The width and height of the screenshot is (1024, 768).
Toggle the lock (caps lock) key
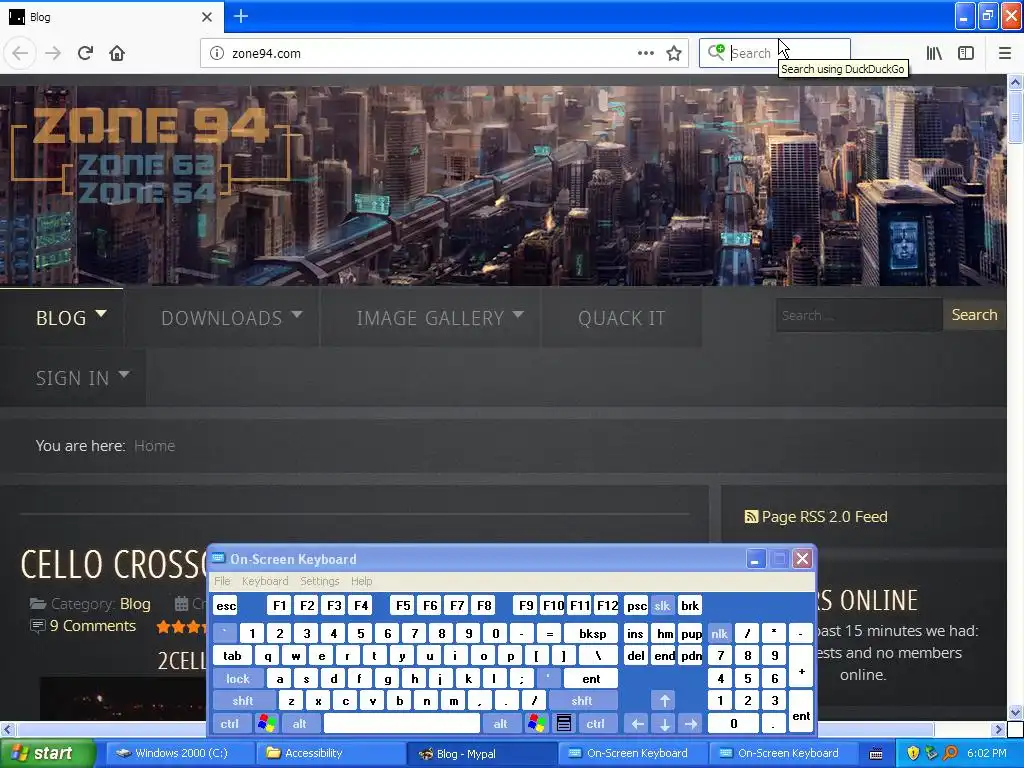[x=238, y=679]
